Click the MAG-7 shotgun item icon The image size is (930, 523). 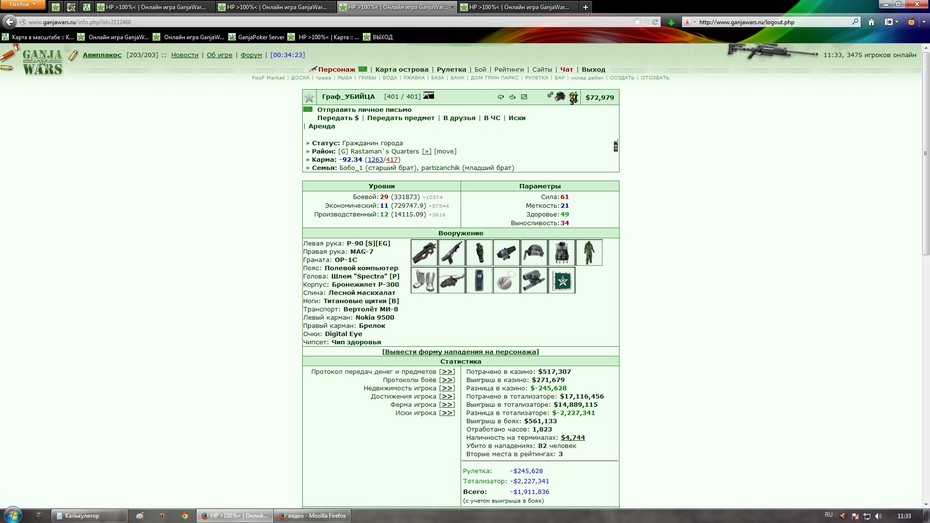pos(451,253)
